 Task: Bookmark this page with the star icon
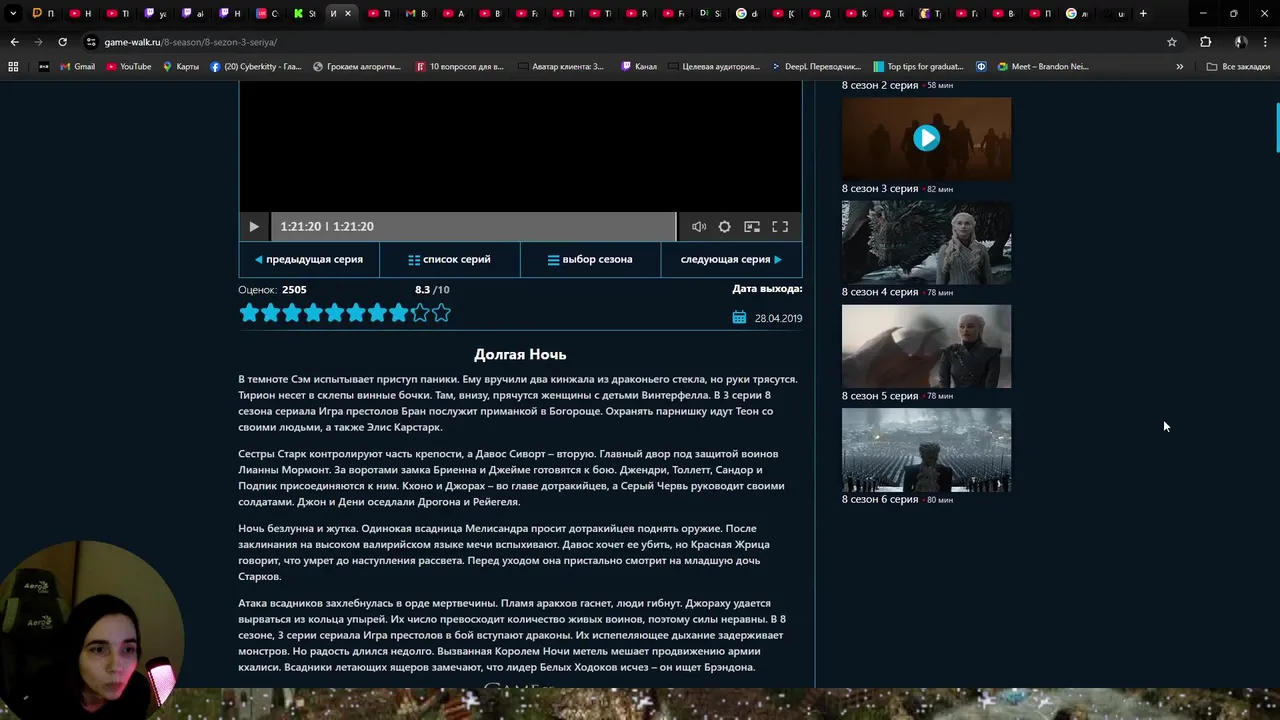tap(1172, 42)
